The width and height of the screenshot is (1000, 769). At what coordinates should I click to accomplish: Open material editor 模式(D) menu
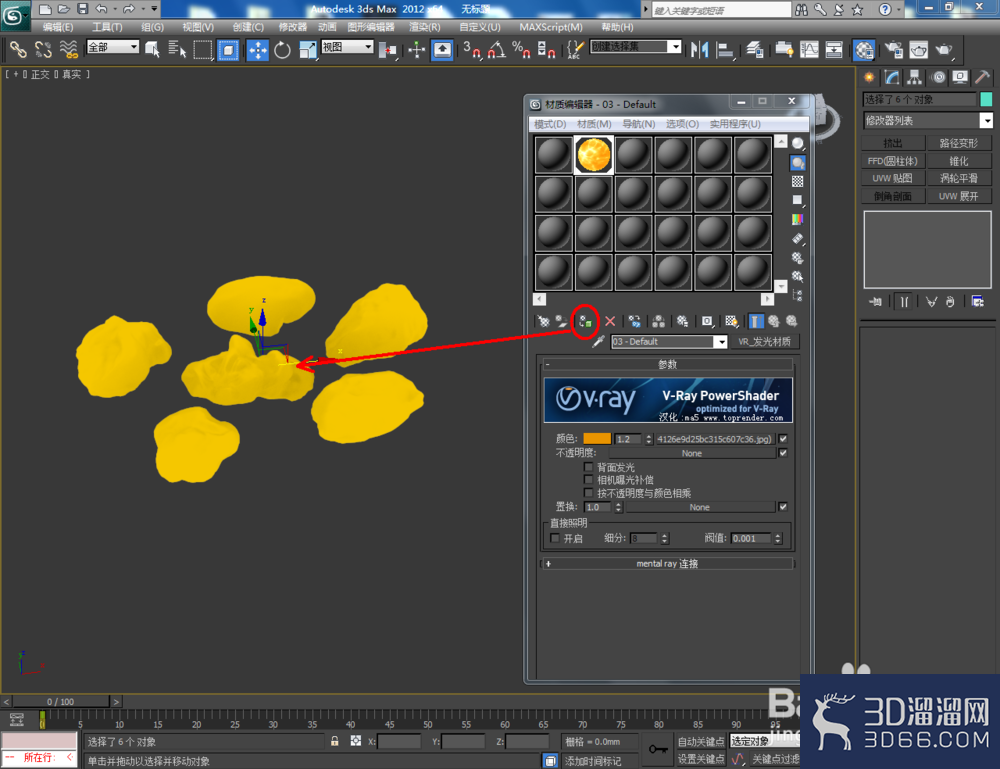550,124
